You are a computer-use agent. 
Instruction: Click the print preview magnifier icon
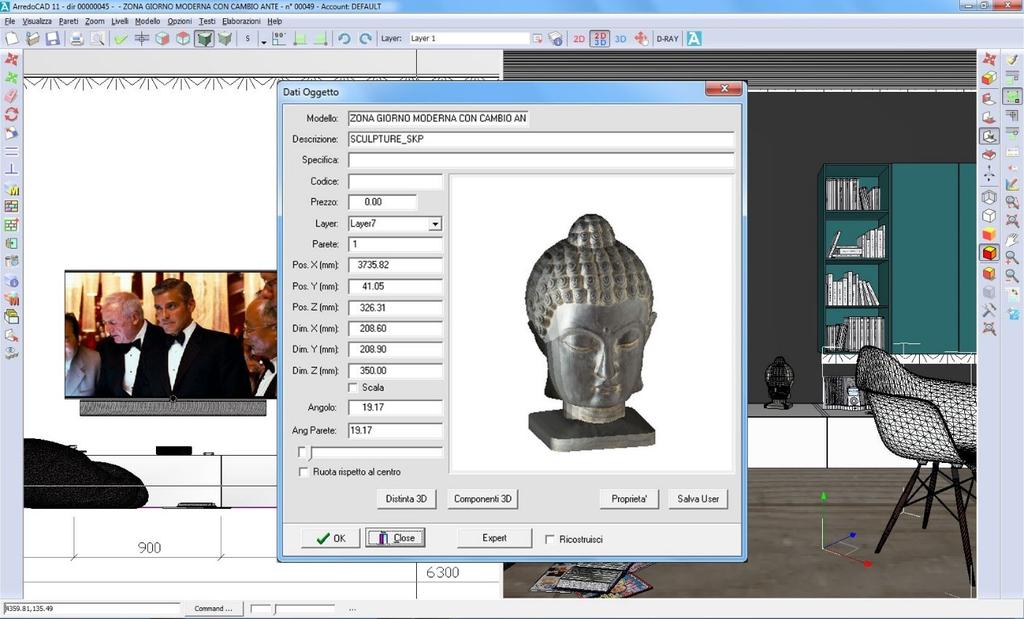97,39
